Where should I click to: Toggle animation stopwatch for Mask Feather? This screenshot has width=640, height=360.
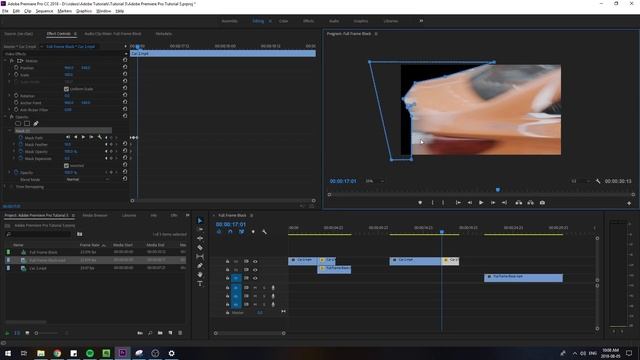point(21,144)
